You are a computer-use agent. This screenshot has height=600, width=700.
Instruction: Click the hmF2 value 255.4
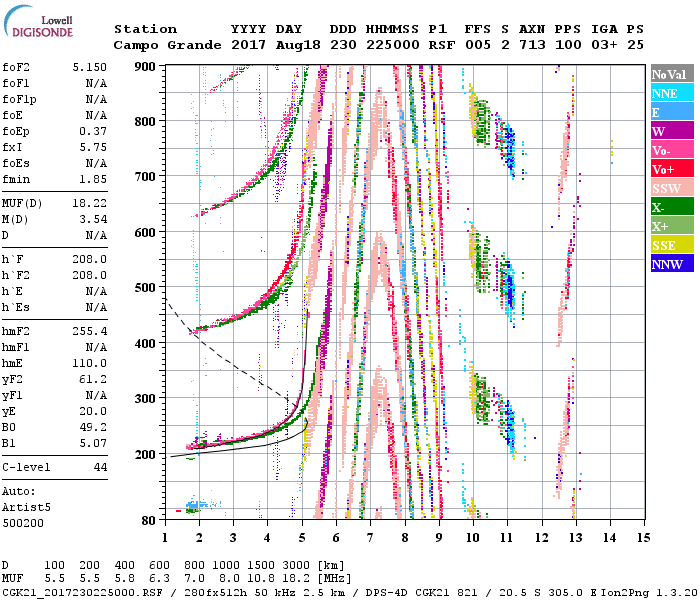click(x=90, y=331)
